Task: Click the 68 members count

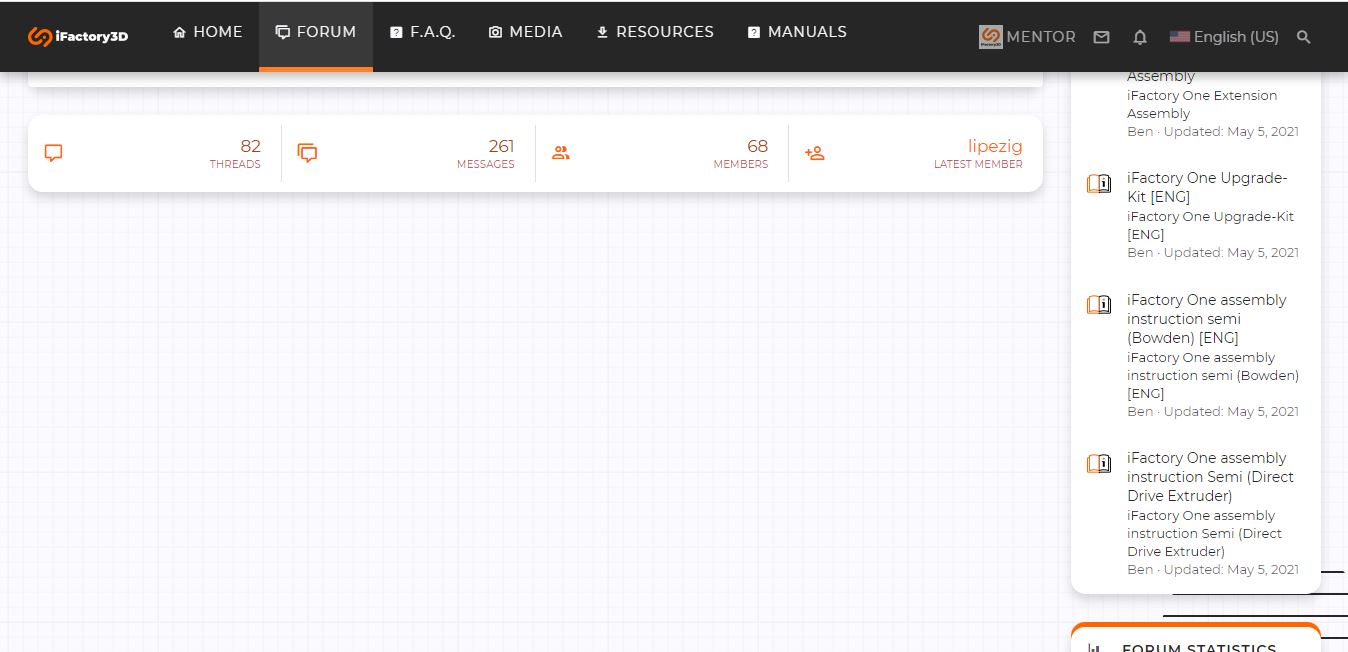Action: (x=758, y=146)
